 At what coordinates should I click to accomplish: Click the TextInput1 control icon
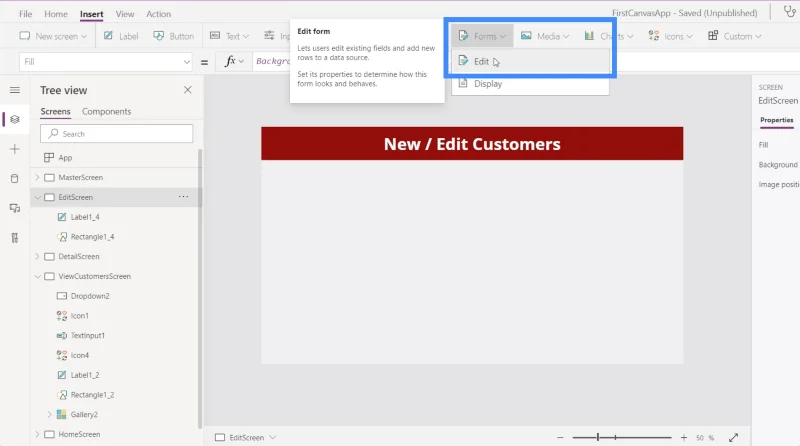(x=62, y=335)
